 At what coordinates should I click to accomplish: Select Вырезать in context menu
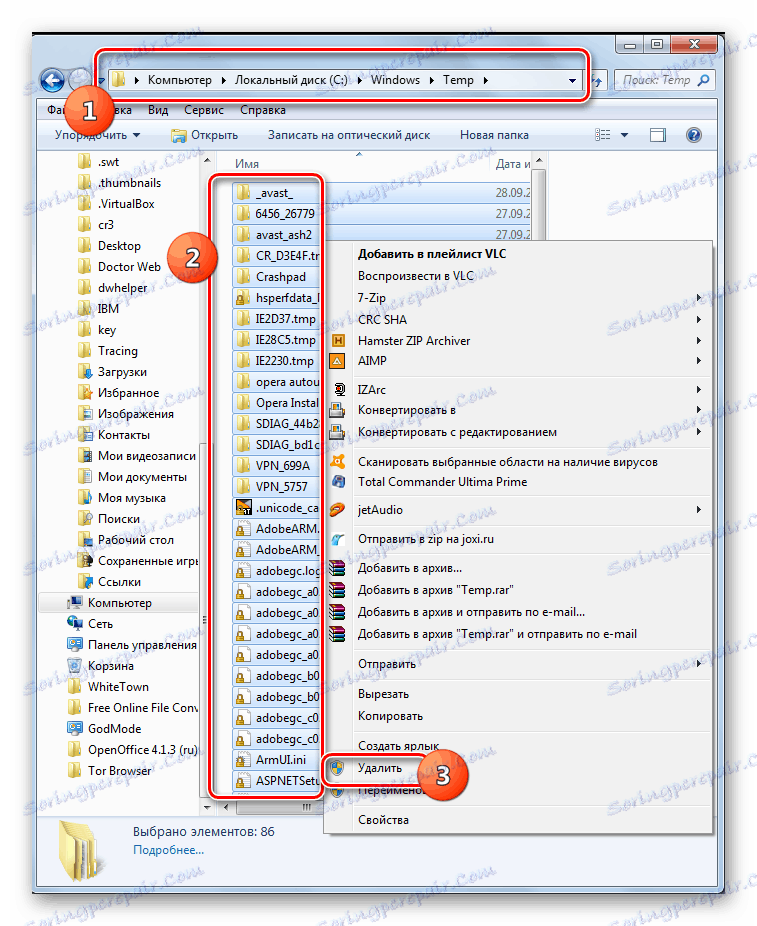[x=383, y=694]
